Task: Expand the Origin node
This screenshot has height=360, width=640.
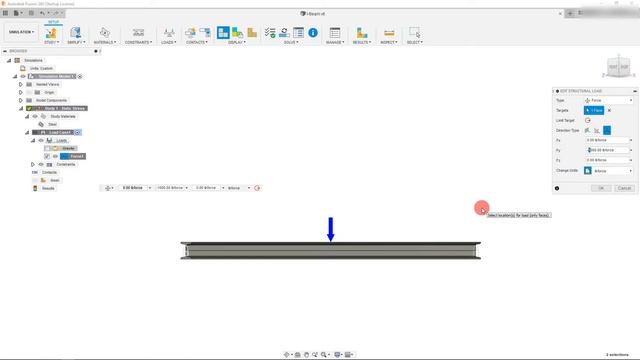Action: point(21,92)
